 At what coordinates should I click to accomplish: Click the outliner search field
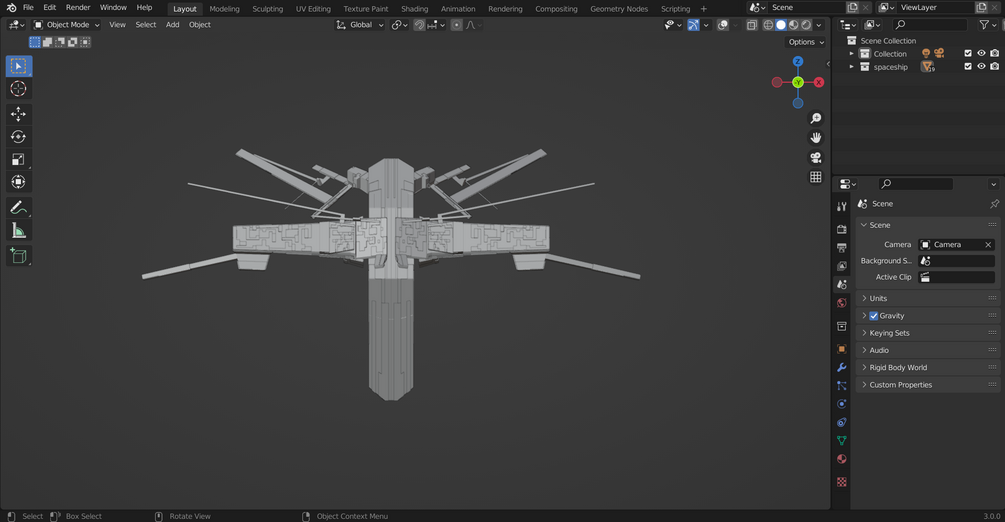930,25
